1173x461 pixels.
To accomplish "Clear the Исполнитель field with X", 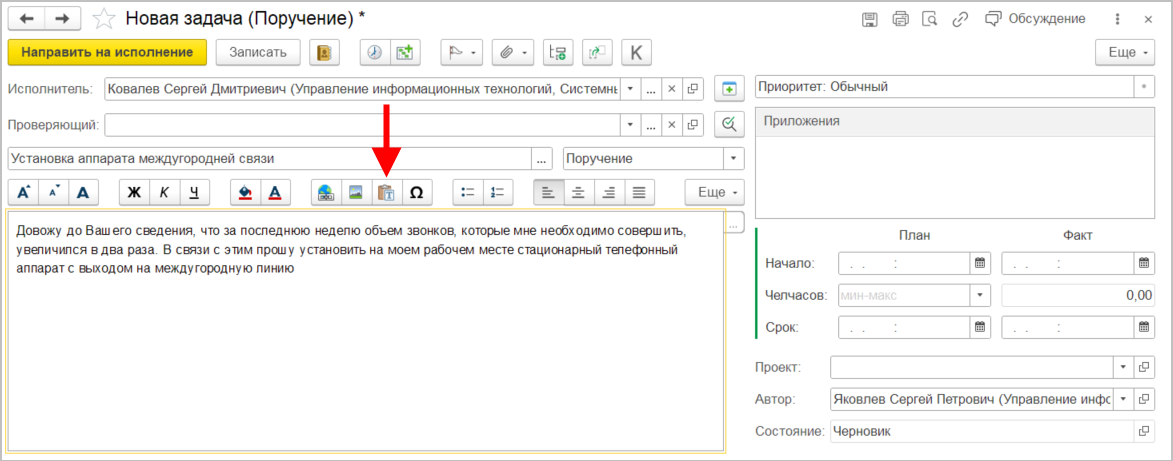I will click(672, 89).
